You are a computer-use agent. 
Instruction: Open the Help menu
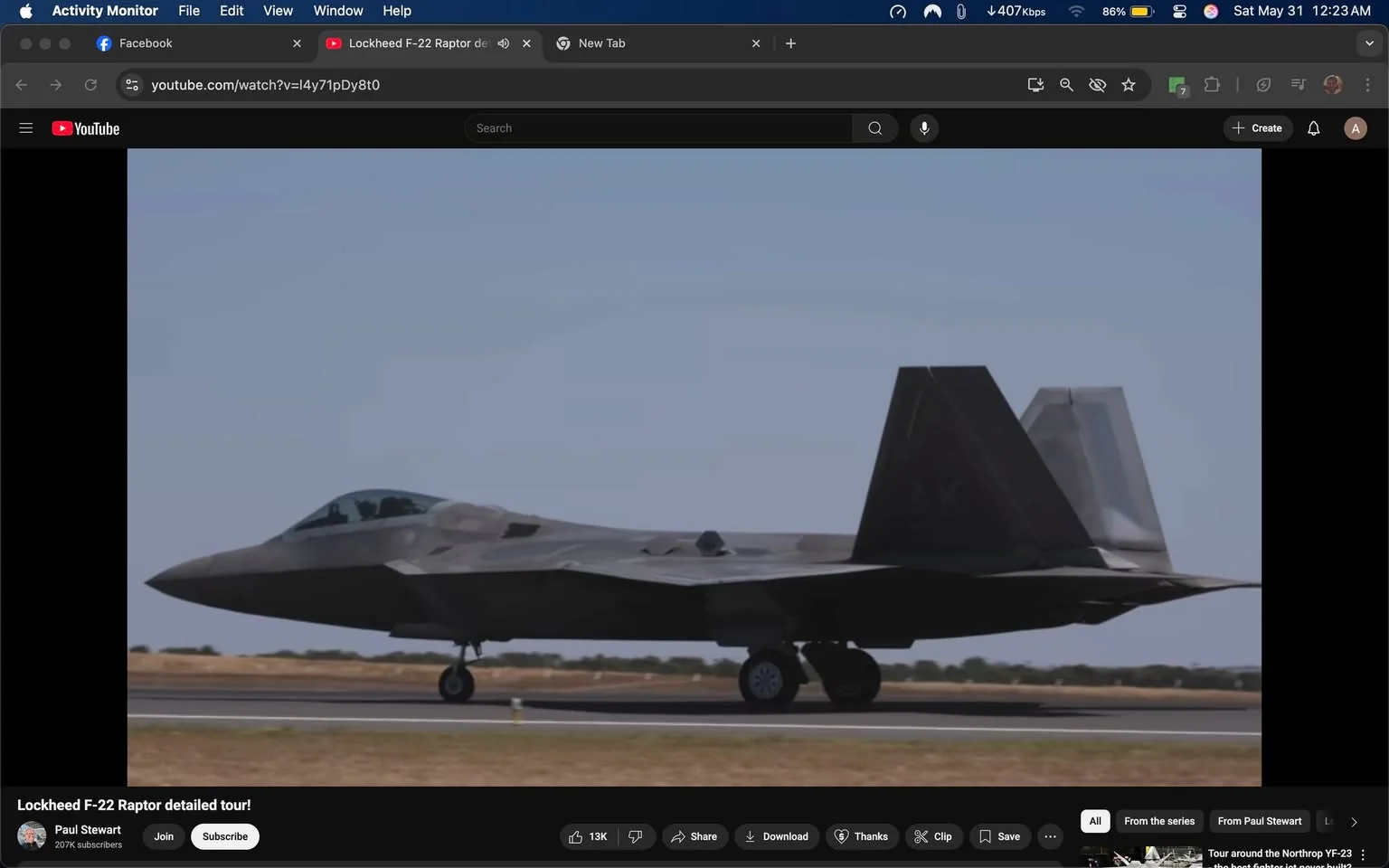pyautogui.click(x=397, y=11)
